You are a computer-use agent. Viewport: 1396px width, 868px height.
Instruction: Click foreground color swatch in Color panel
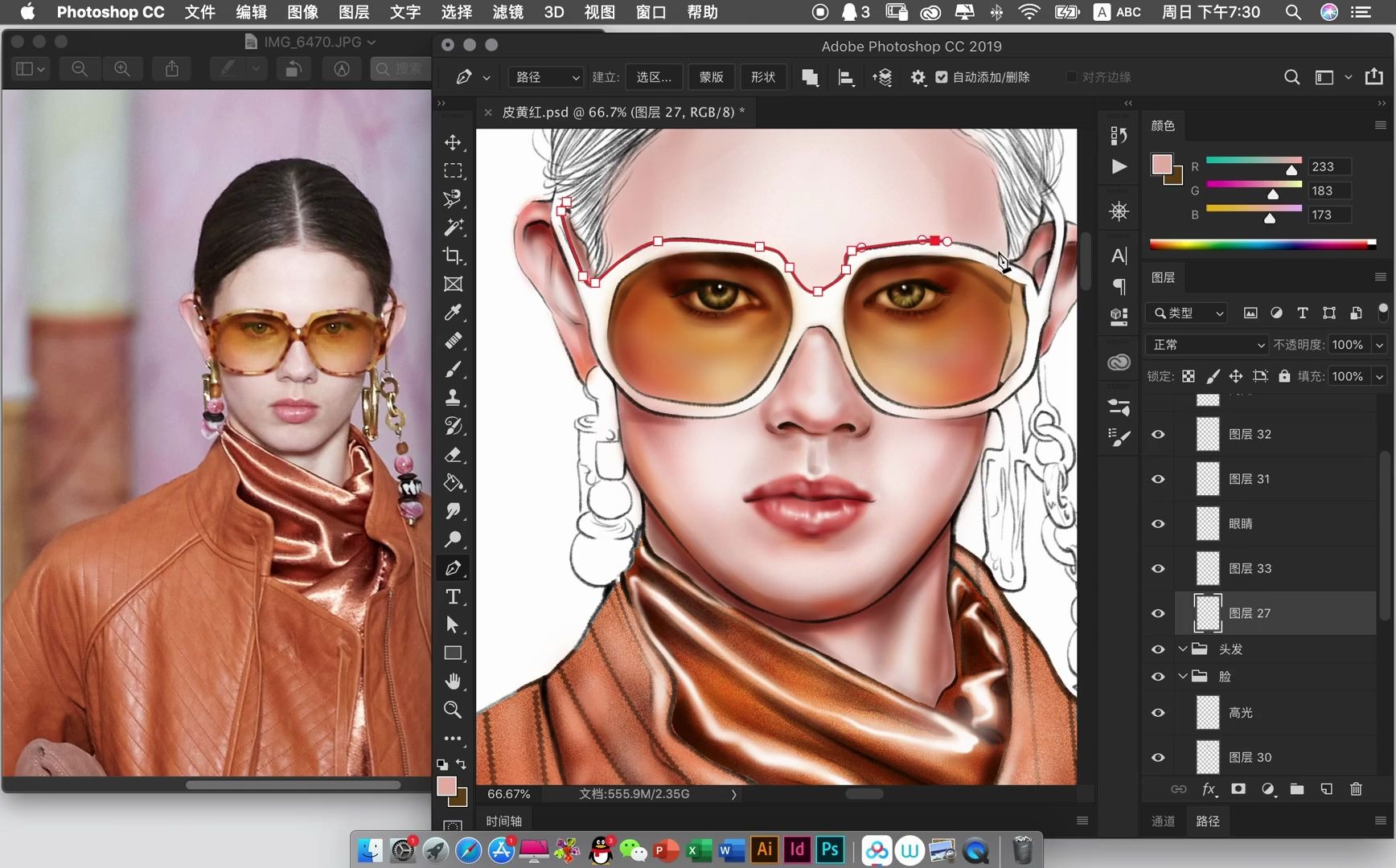pyautogui.click(x=1161, y=165)
